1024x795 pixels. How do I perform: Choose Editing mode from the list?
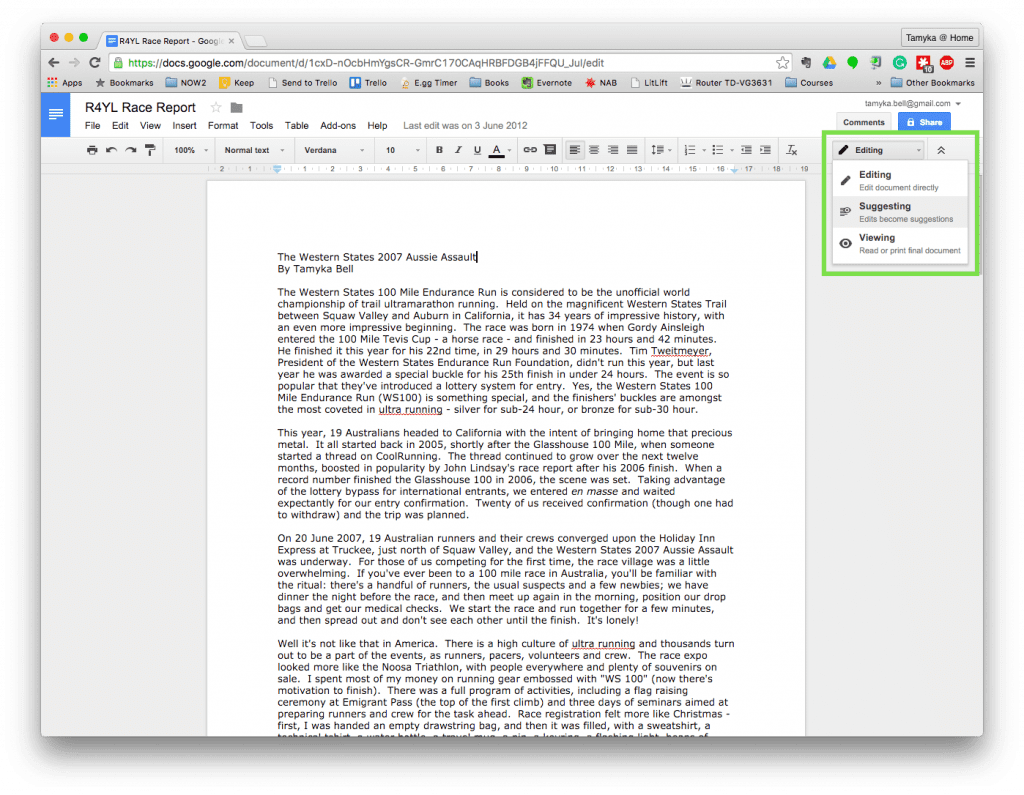tap(900, 180)
